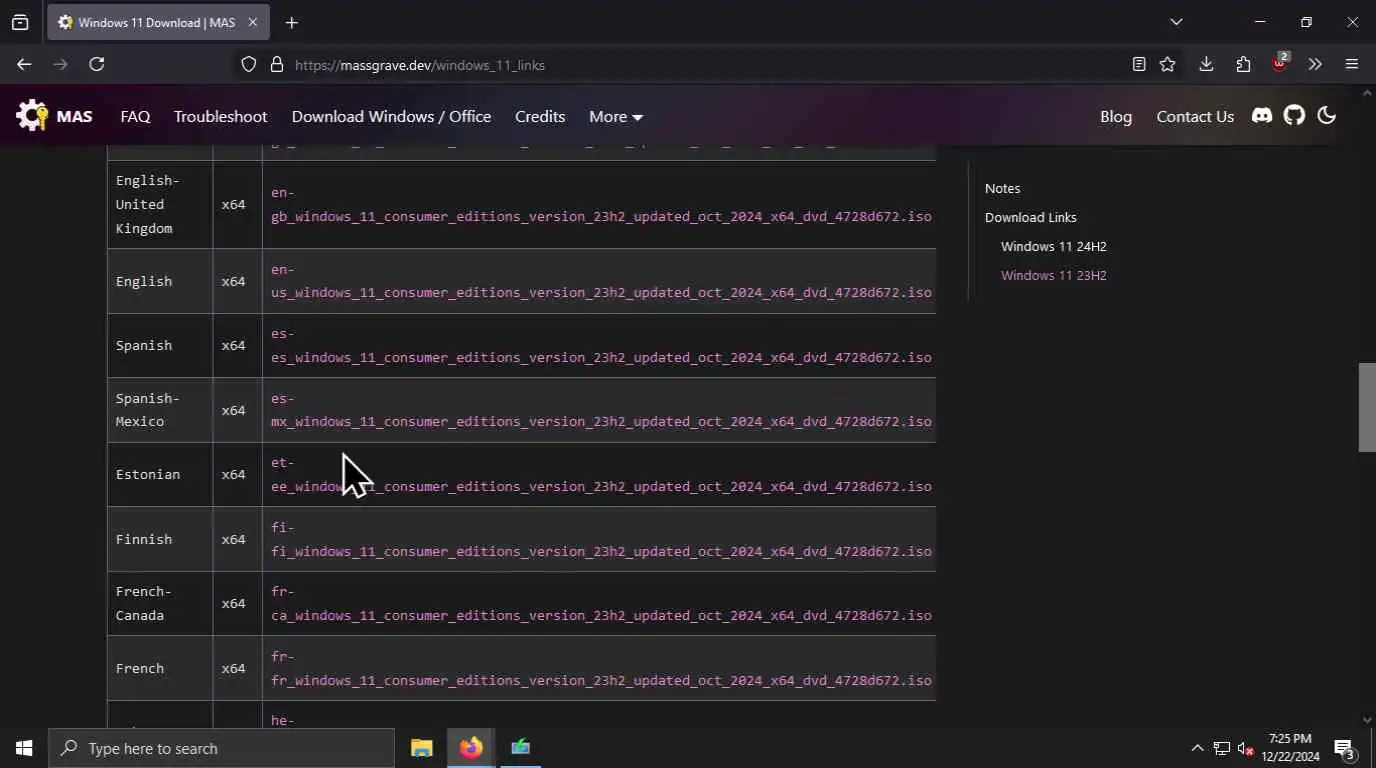Image resolution: width=1376 pixels, height=768 pixels.
Task: Open Firefox tracking protection shield
Action: click(249, 64)
